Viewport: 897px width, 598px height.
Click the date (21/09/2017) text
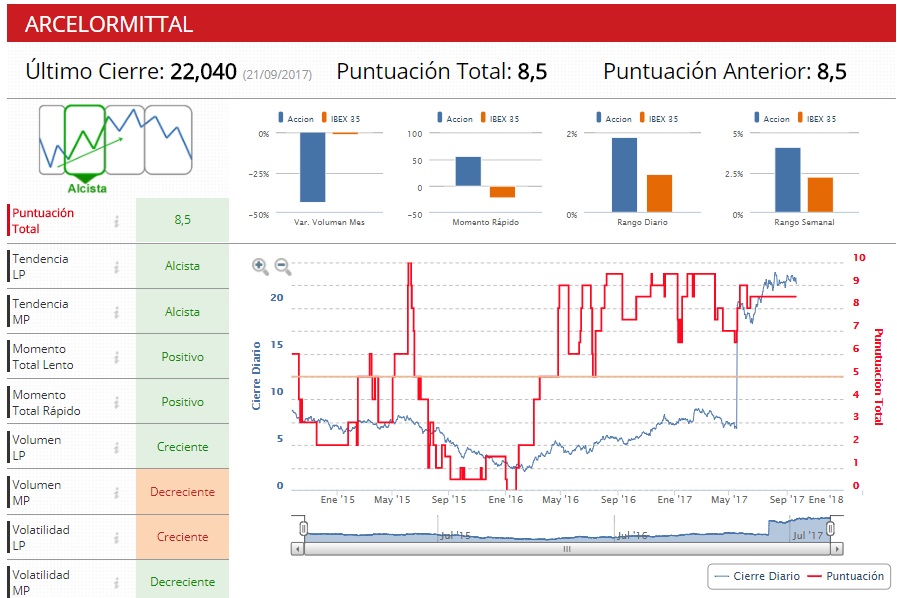(277, 74)
